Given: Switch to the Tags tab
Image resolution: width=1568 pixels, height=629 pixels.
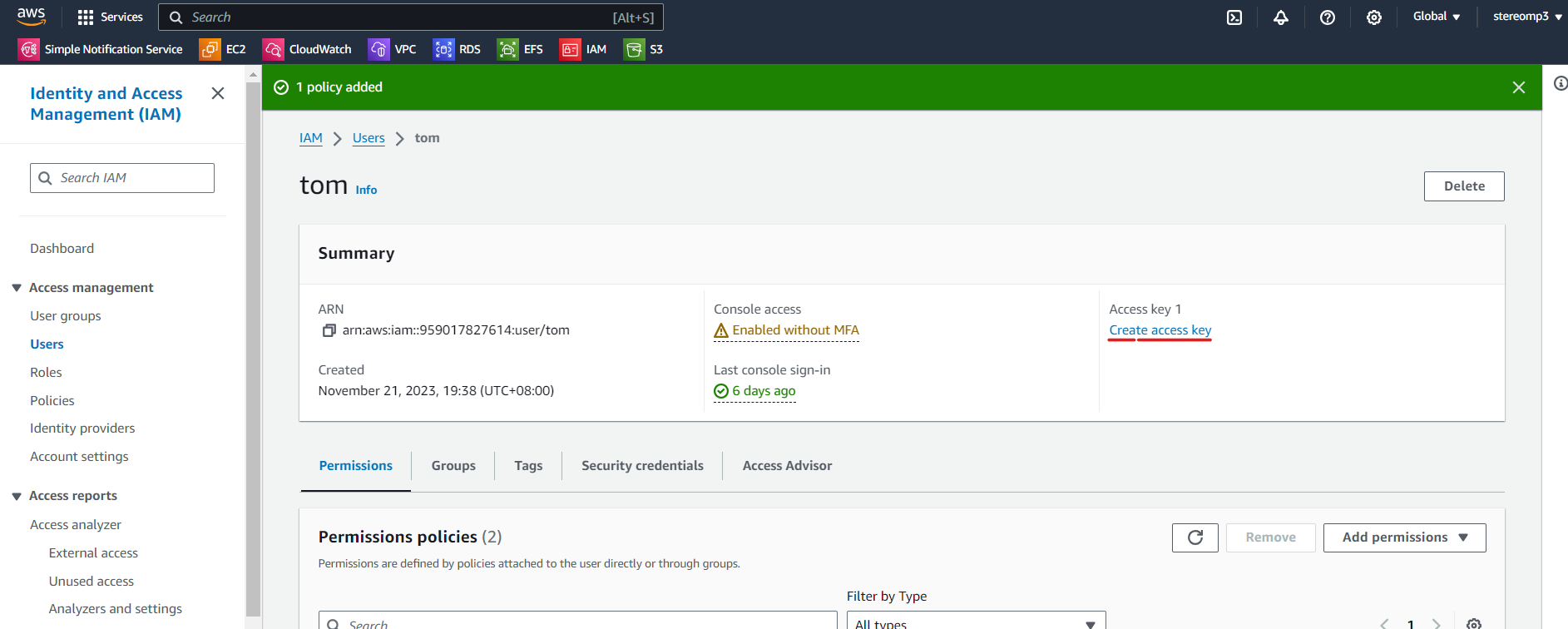Looking at the screenshot, I should (528, 466).
